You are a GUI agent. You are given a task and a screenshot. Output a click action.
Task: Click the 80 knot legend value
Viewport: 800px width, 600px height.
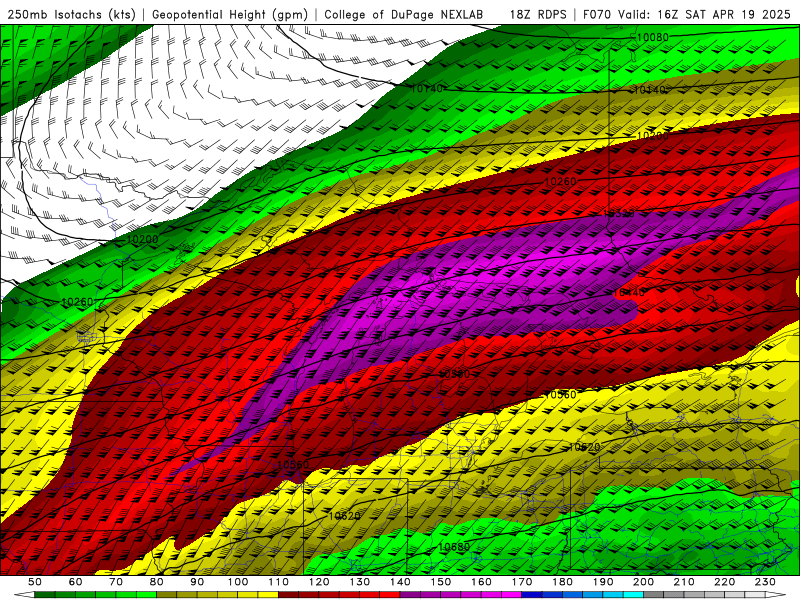(157, 582)
